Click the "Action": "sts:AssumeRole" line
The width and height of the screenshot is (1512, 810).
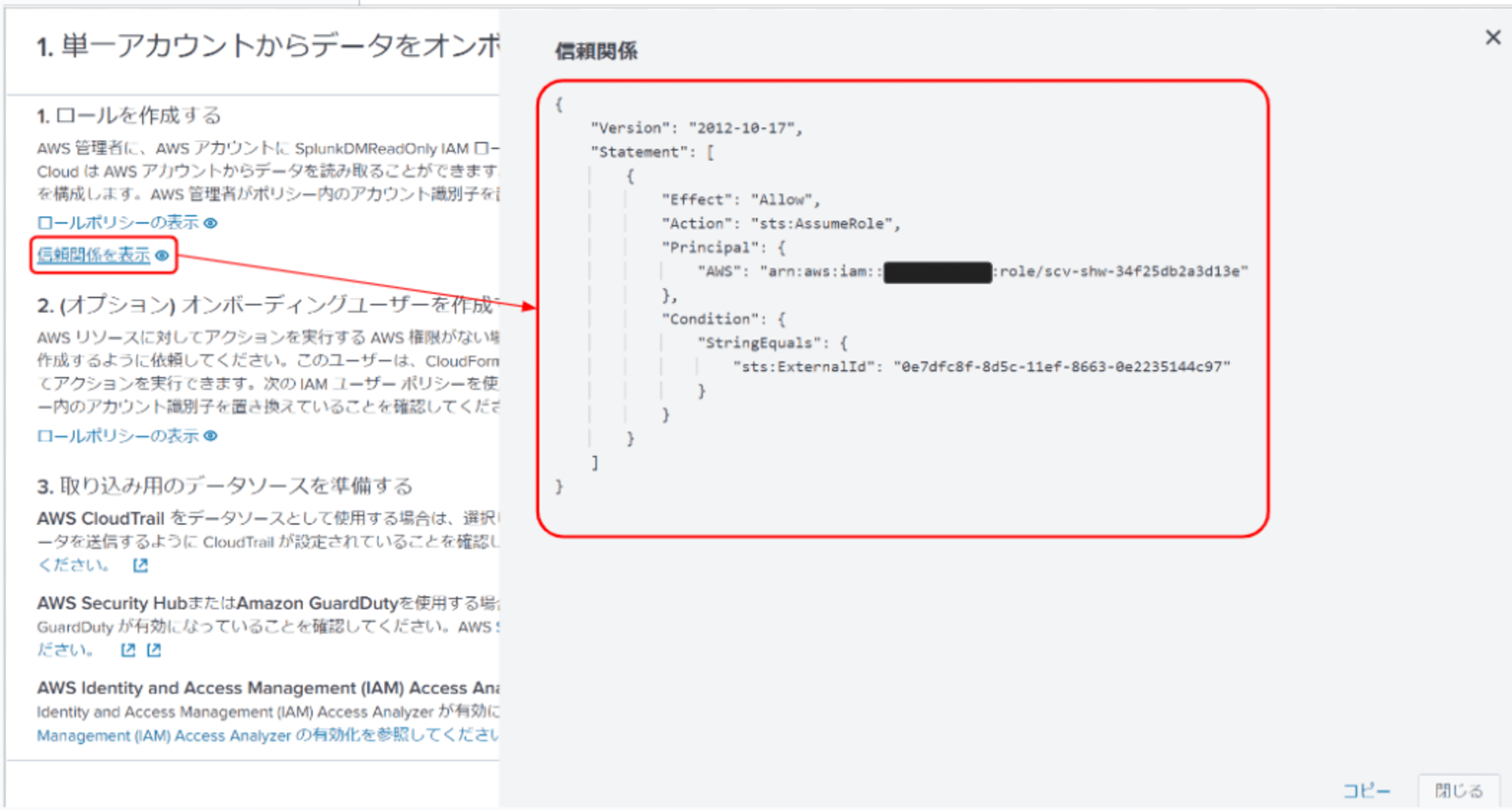coord(781,224)
